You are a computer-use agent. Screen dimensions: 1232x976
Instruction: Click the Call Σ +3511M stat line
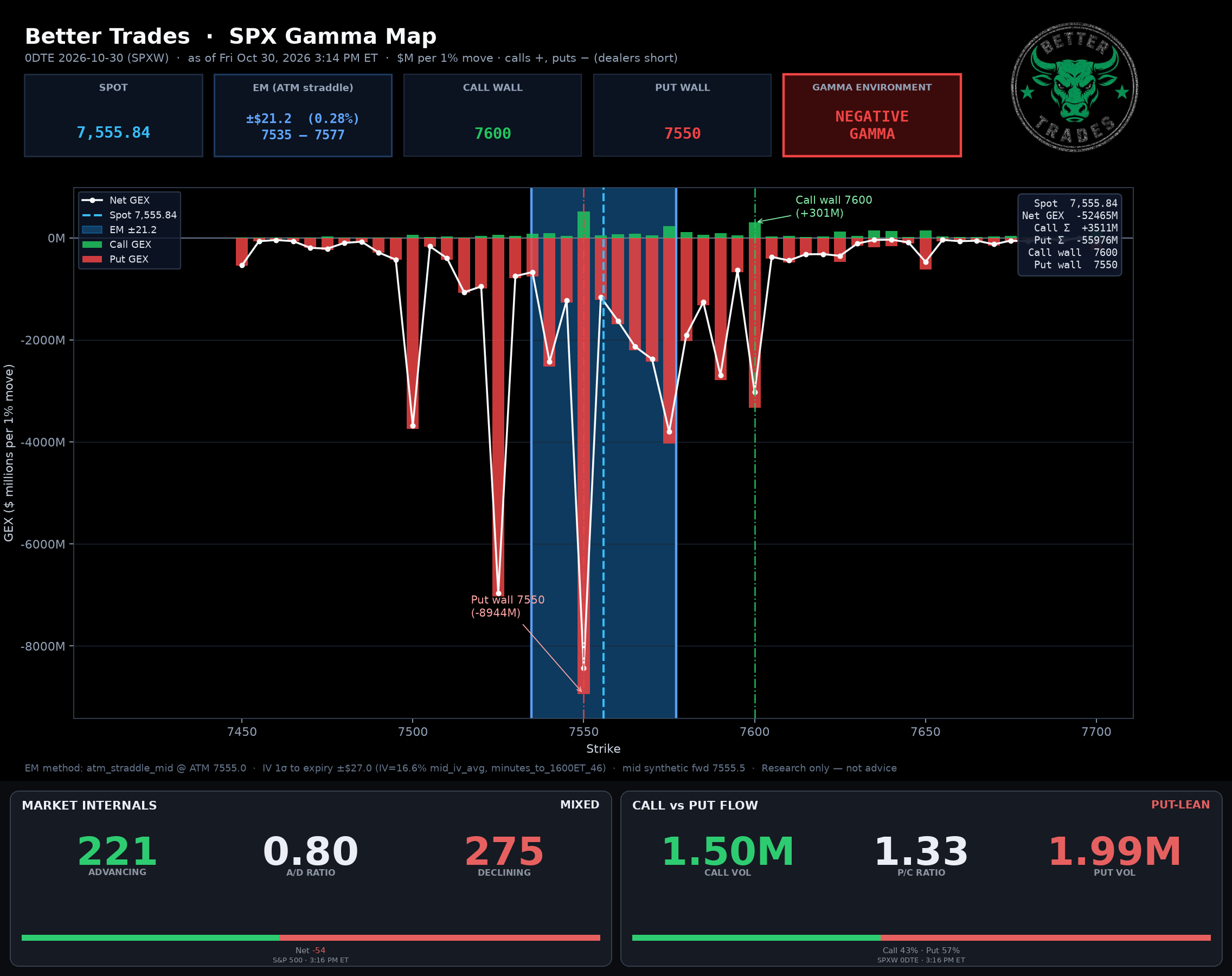(1075, 228)
